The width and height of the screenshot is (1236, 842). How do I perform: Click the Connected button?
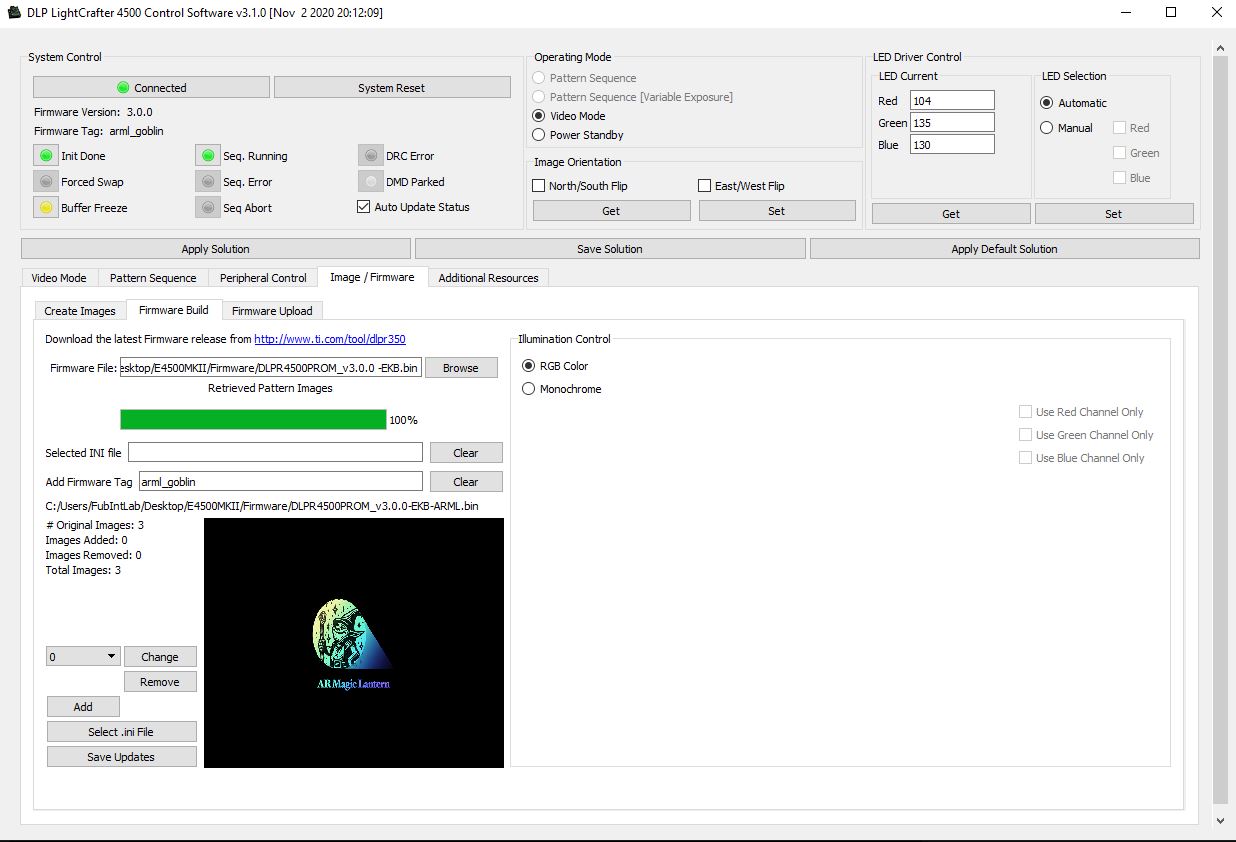[x=151, y=88]
